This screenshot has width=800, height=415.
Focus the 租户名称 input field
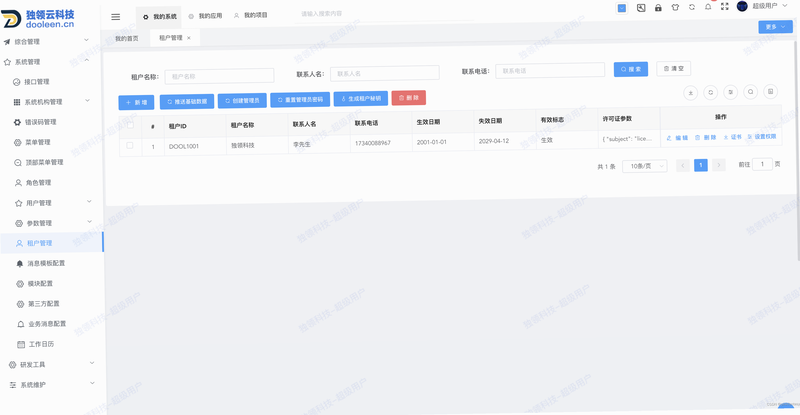click(x=219, y=76)
